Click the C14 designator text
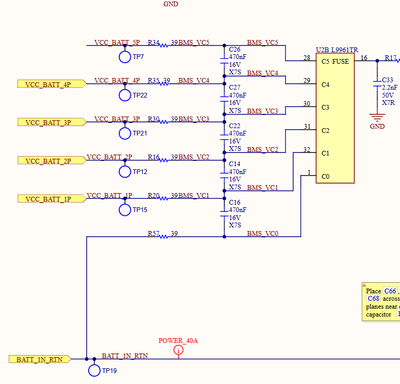400x384 pixels. point(235,164)
